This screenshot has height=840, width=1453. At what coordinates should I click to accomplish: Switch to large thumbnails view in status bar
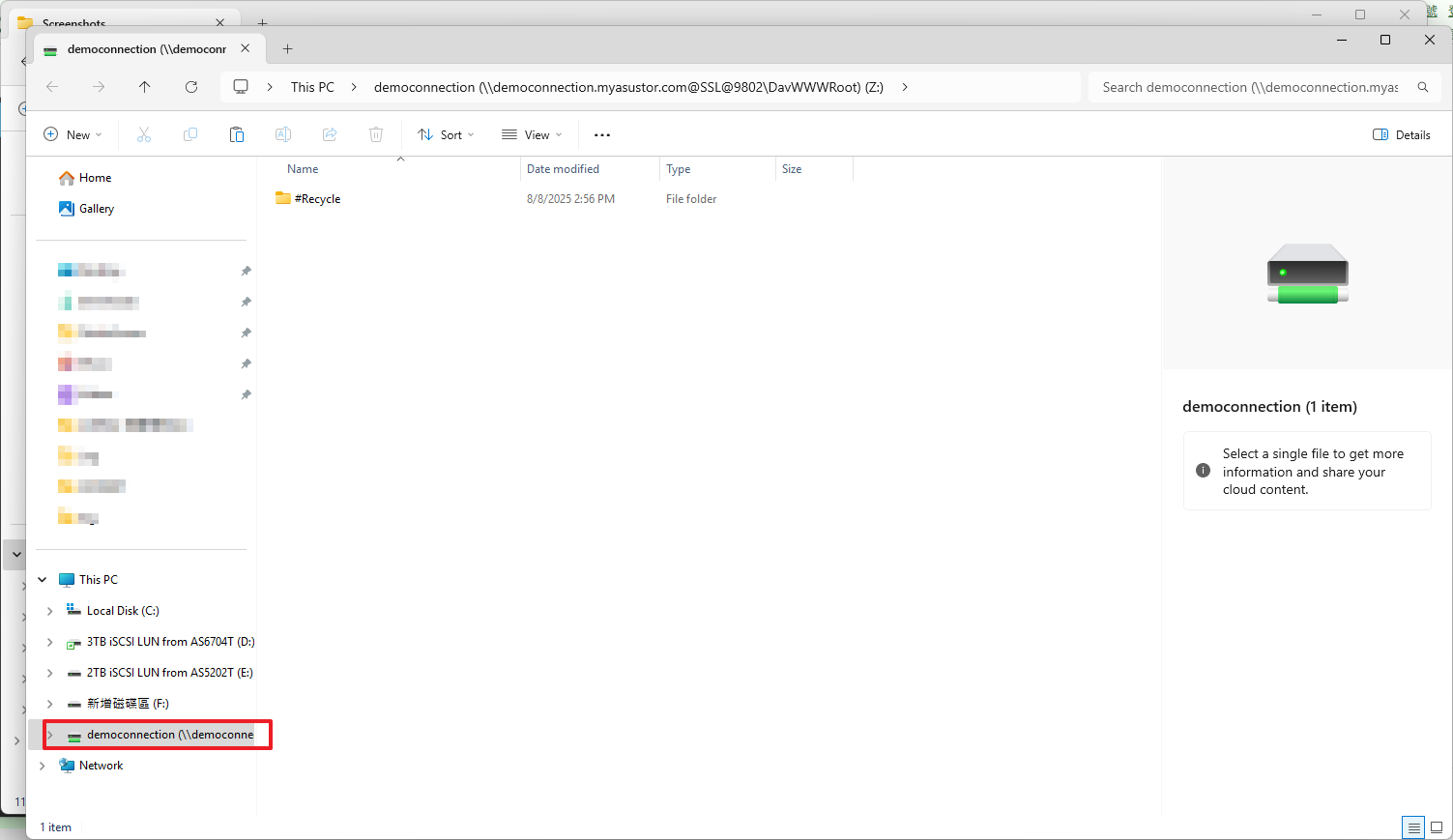pos(1437,827)
